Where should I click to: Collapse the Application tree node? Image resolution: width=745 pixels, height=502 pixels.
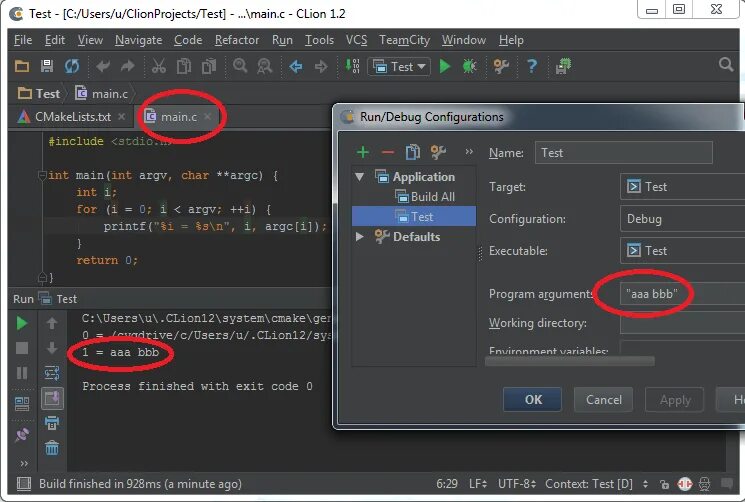pyautogui.click(x=360, y=177)
